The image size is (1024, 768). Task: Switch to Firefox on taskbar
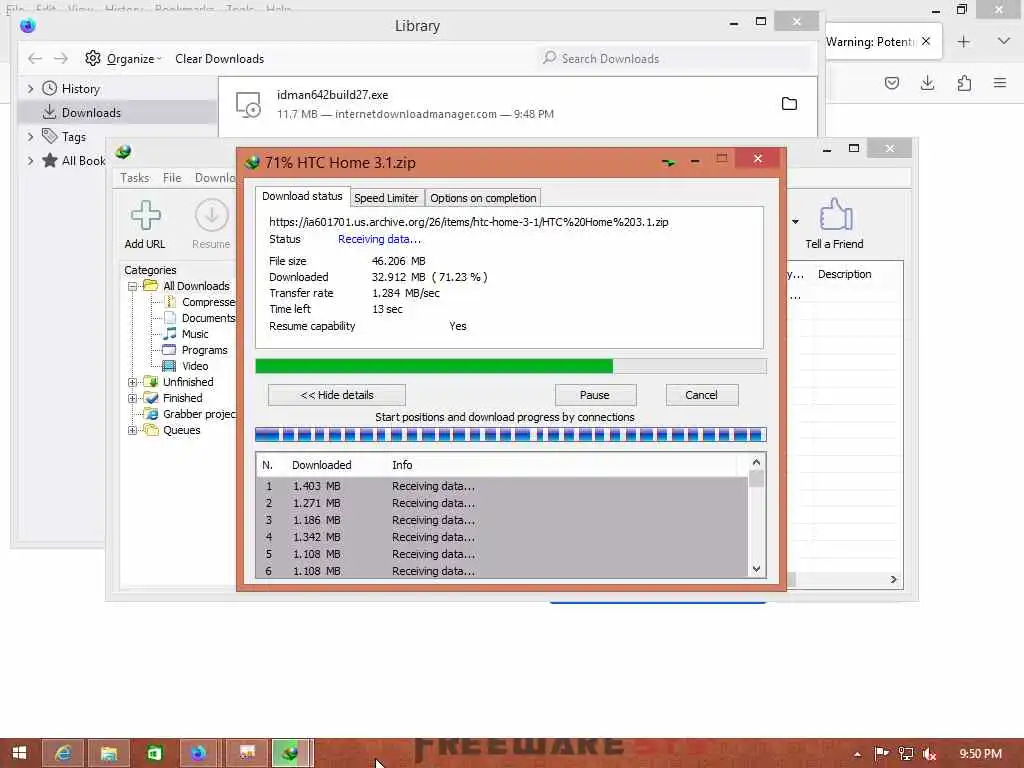tap(198, 753)
